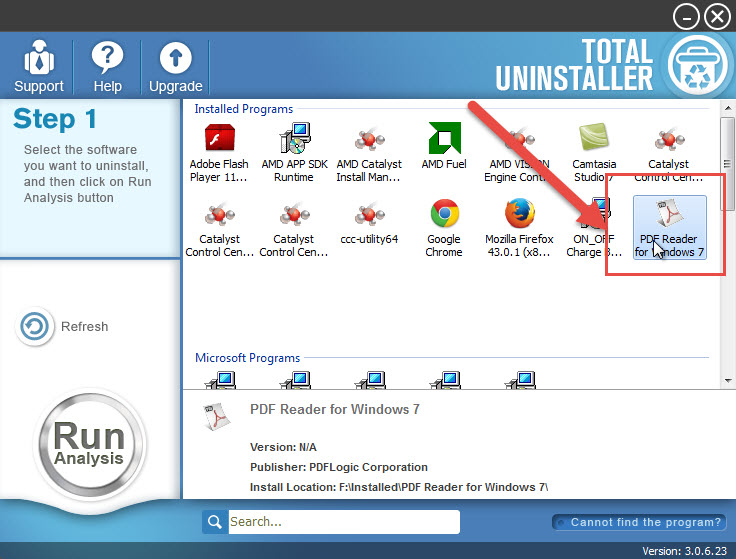Select Mozilla Firefox 43.0.1 program

point(519,228)
